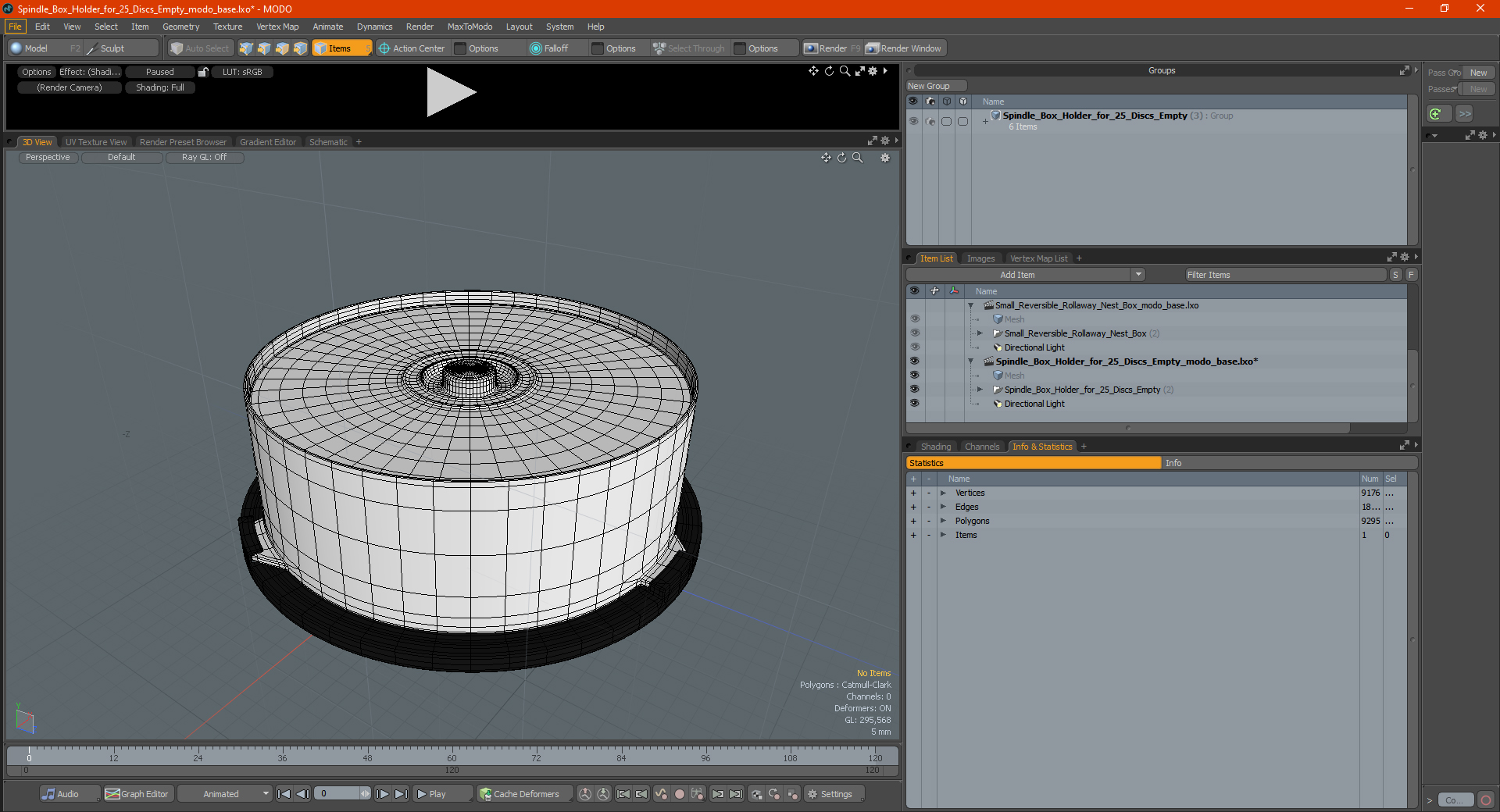Toggle visibility of Spindle_Box_Holder_for_25_Discs_Empty item
1500x812 pixels.
click(914, 390)
